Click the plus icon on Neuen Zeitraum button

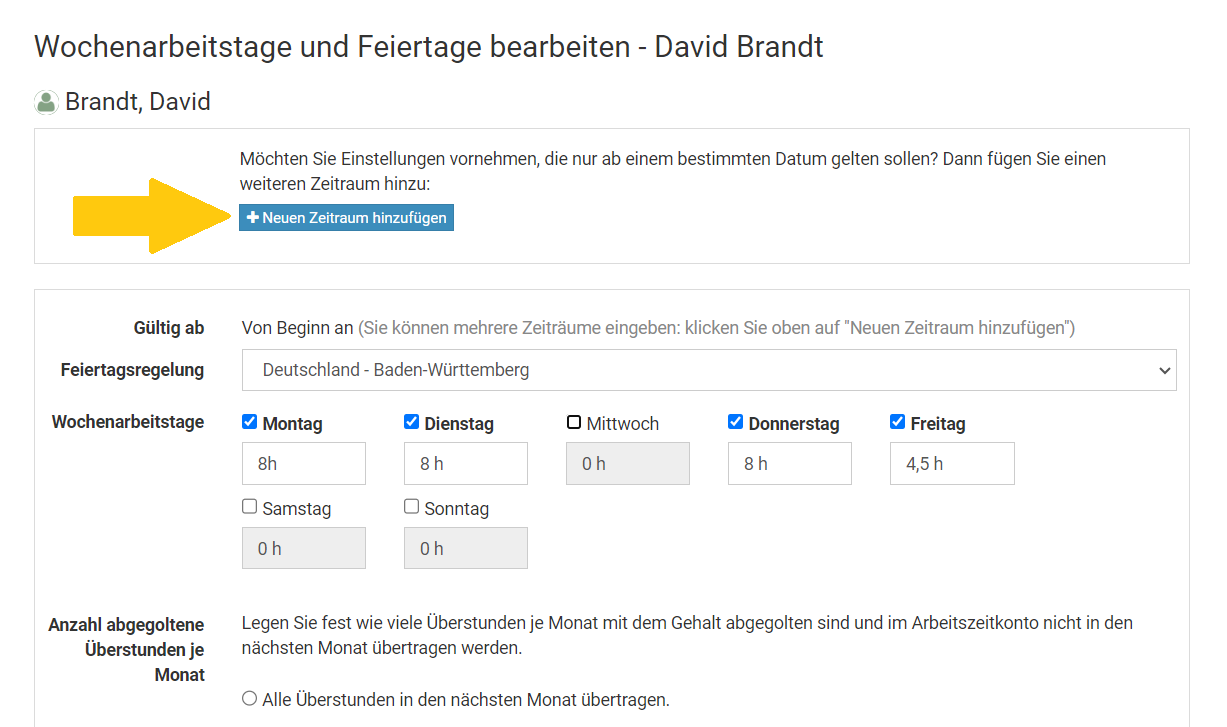point(253,217)
